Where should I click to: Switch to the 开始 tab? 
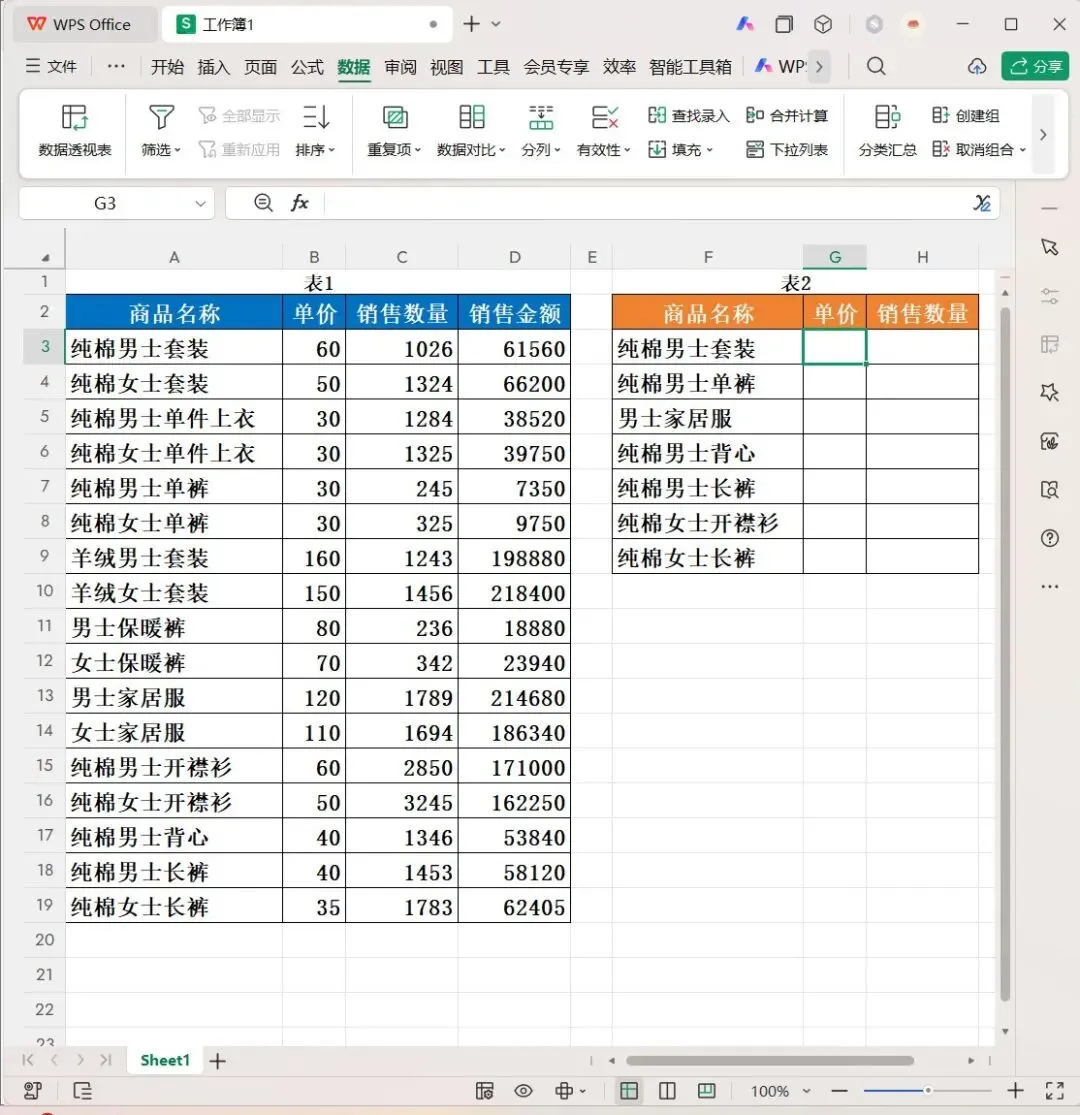tap(167, 67)
